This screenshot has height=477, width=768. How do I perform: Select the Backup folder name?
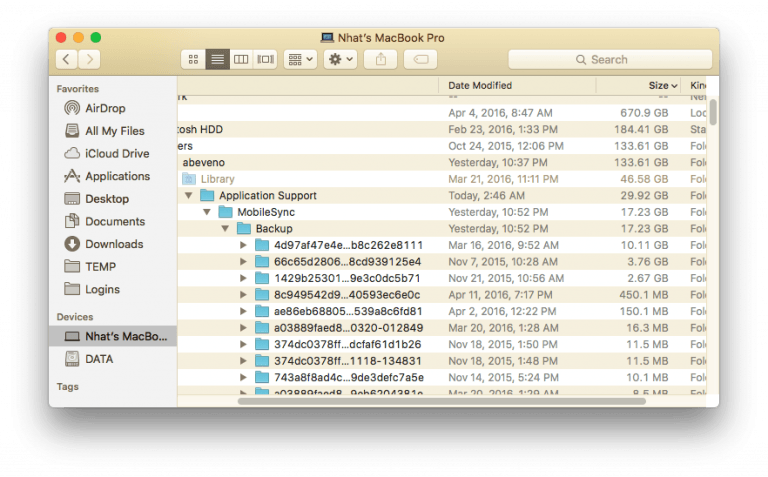coord(274,229)
